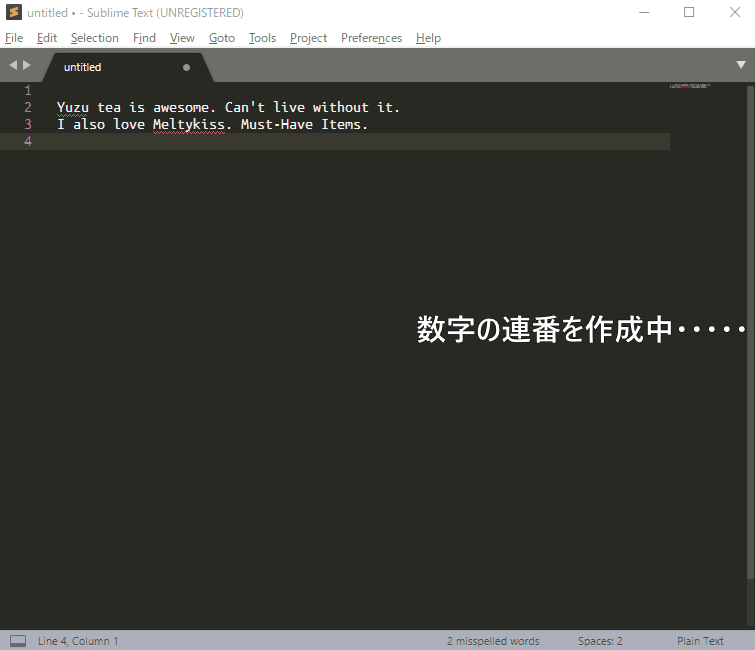Close the untitled tab via unsaved dot
This screenshot has width=755, height=650.
(x=186, y=67)
